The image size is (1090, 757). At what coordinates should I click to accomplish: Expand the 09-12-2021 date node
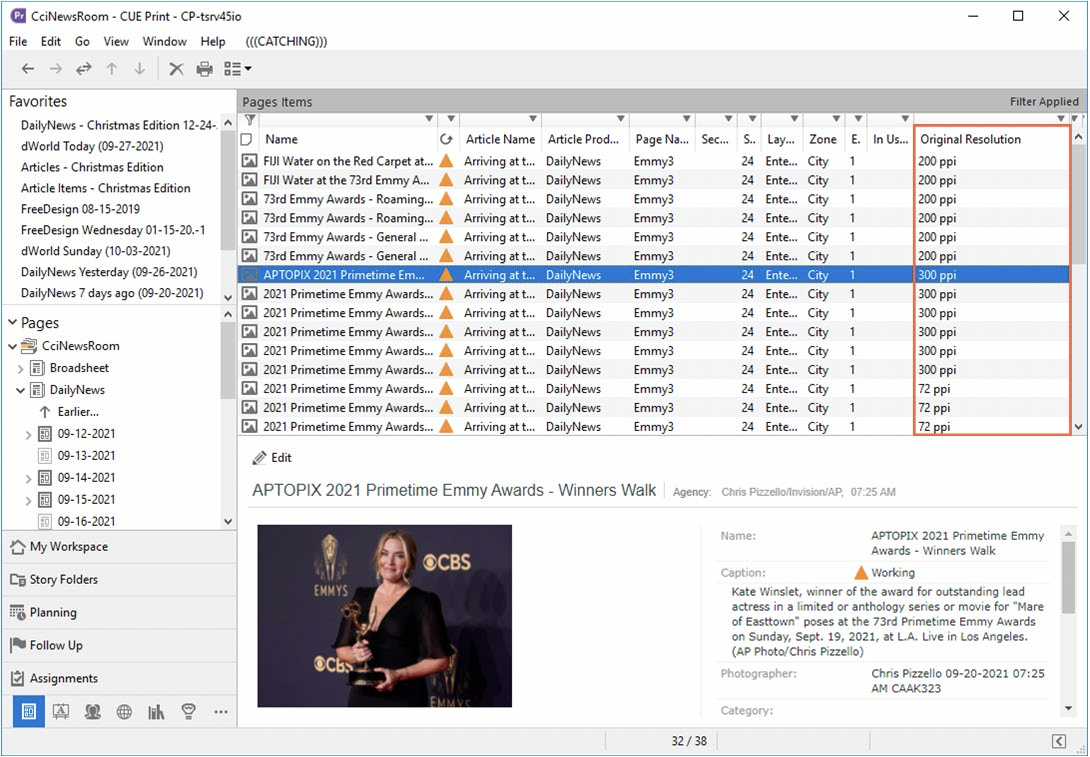pos(28,434)
